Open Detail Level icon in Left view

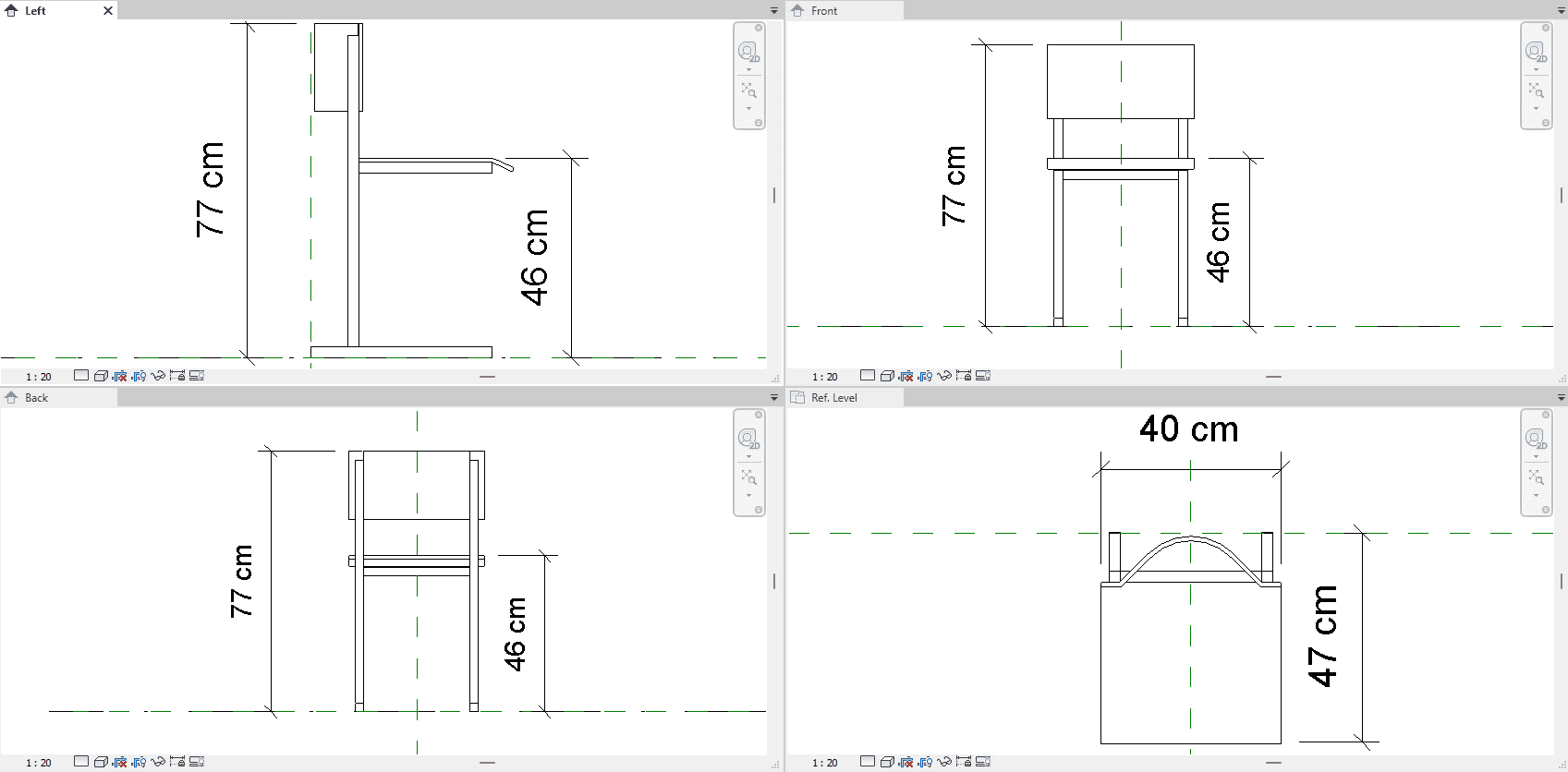[x=81, y=376]
